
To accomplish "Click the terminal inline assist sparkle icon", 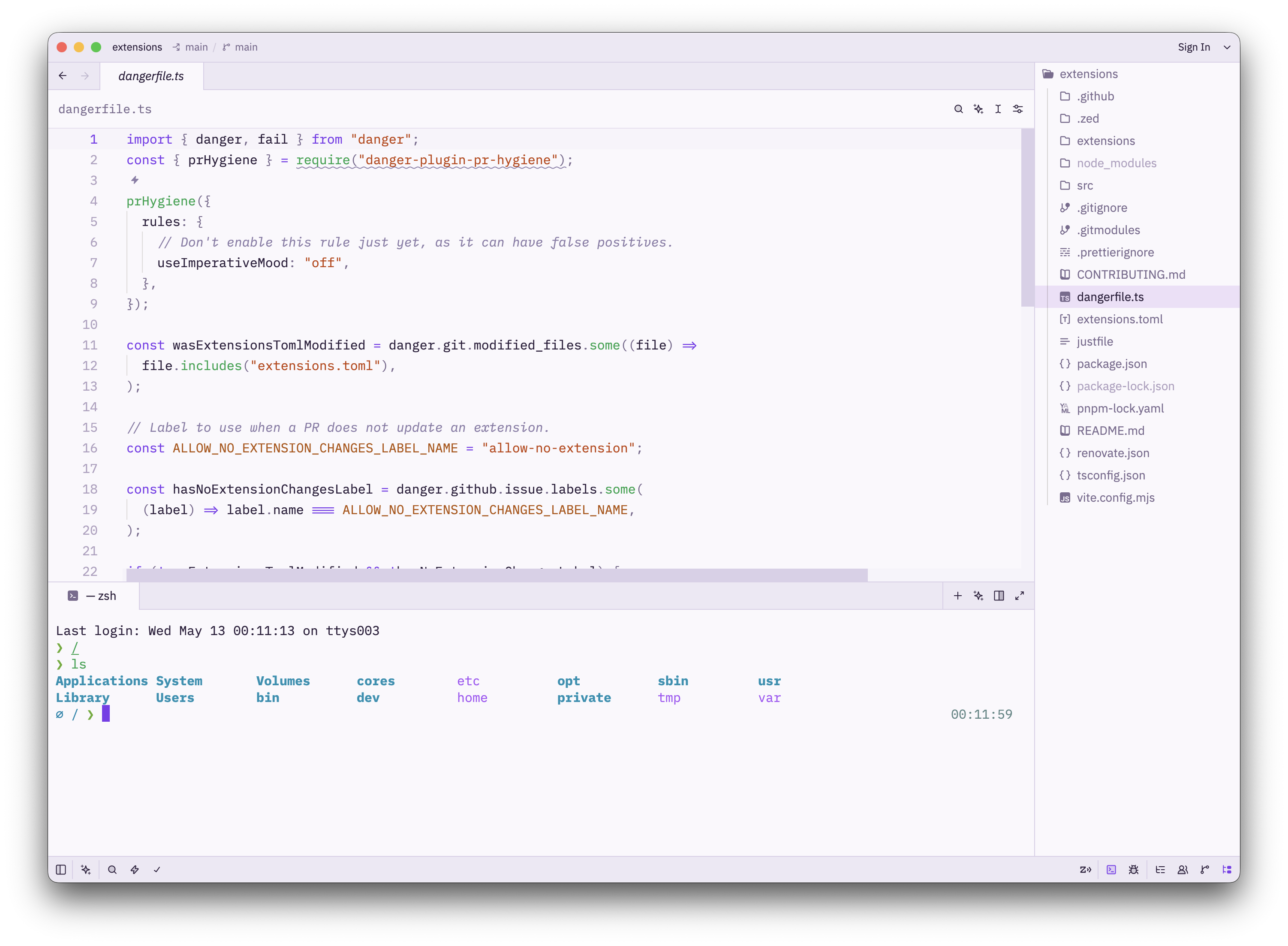I will click(x=978, y=596).
